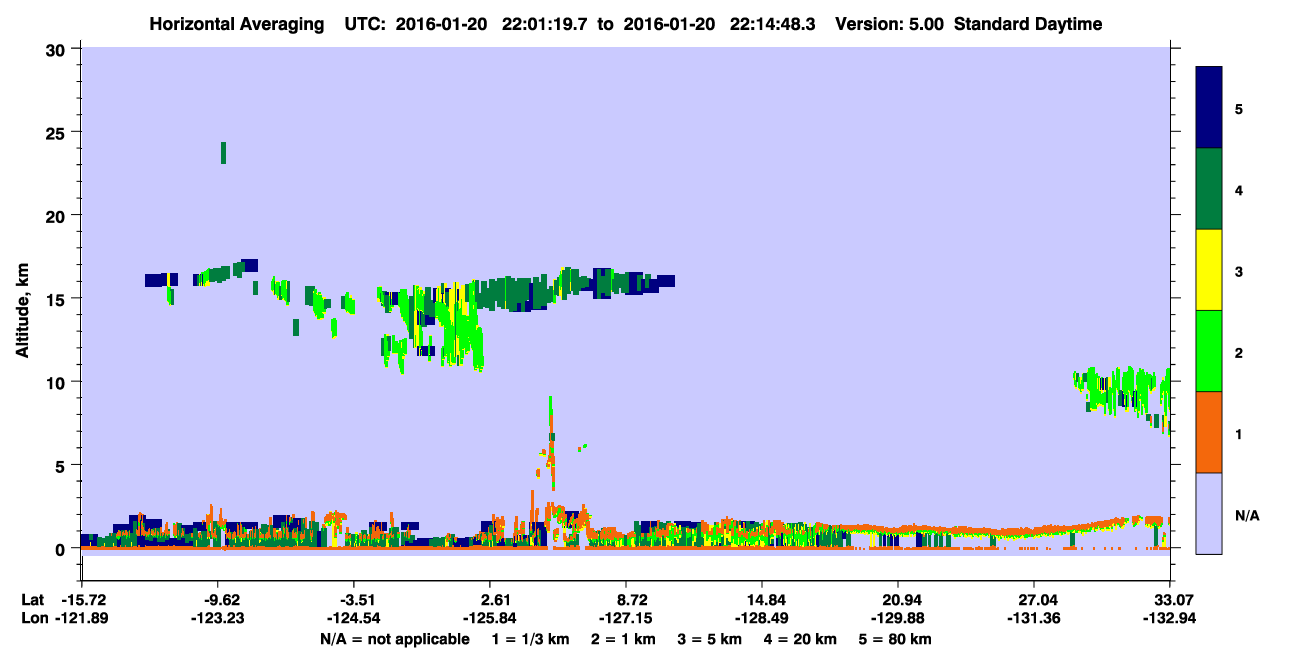Click 'Standard Daytime' in the title
The width and height of the screenshot is (1300, 667).
pos(1028,24)
